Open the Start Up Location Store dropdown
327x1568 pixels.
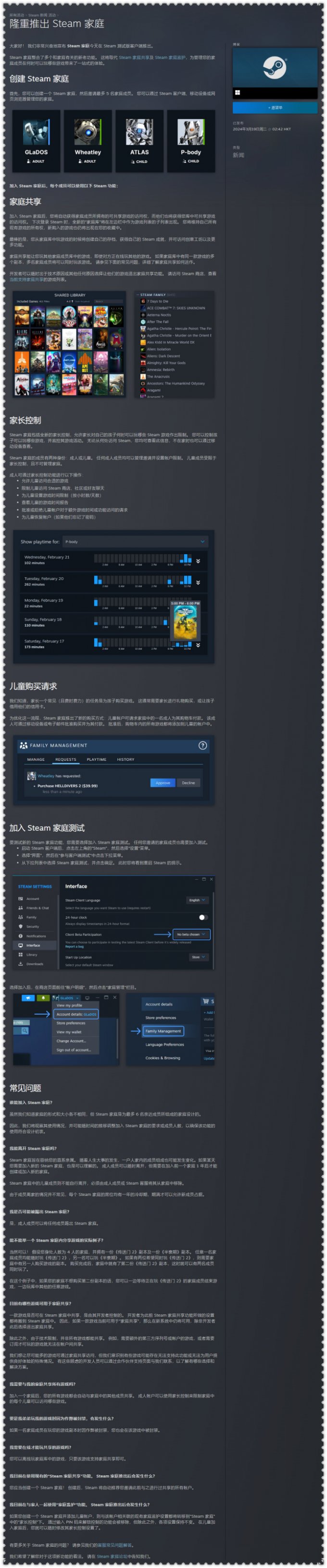point(199,957)
